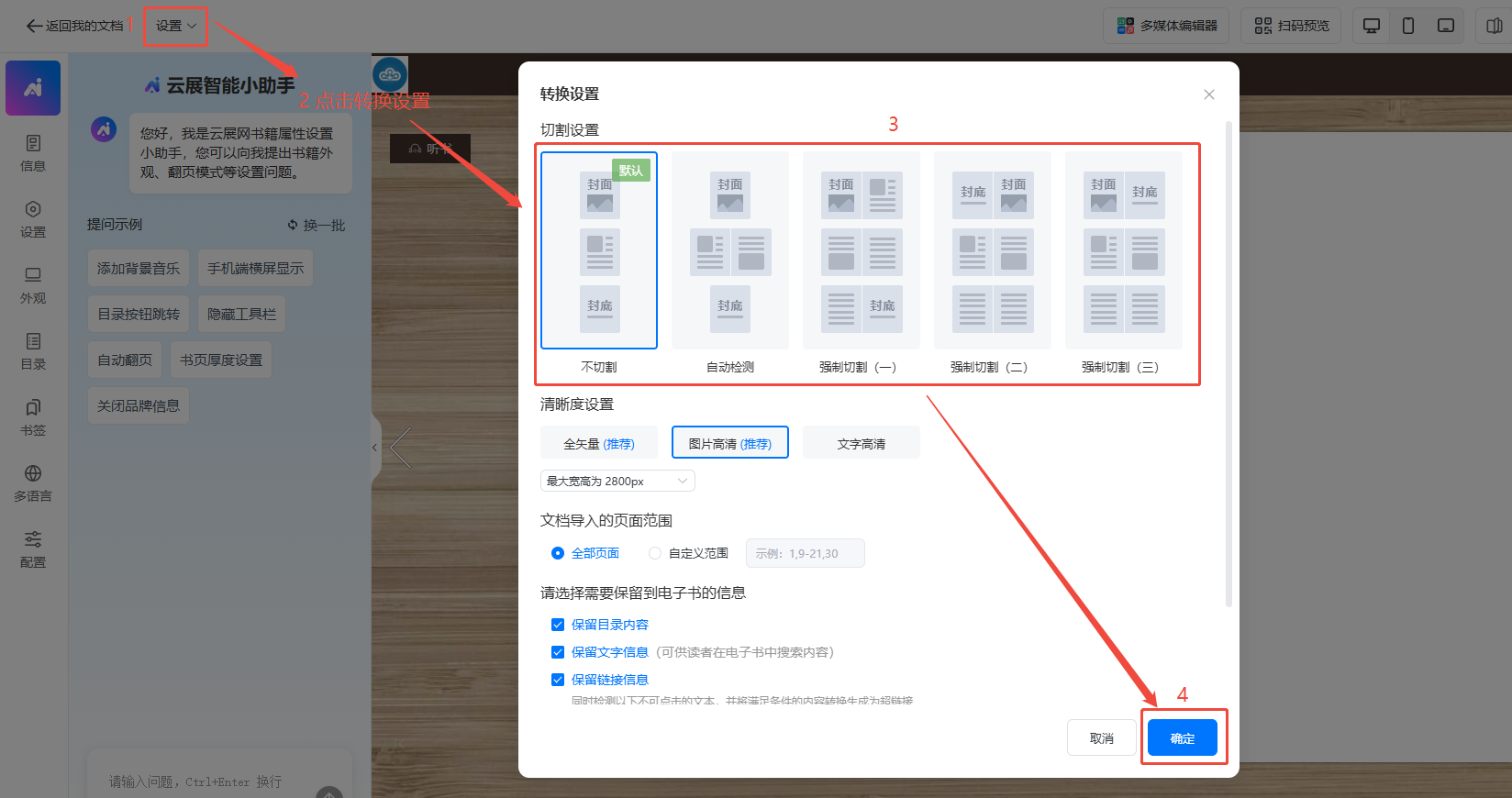Choose the 全矢量 clarity option

coord(598,443)
